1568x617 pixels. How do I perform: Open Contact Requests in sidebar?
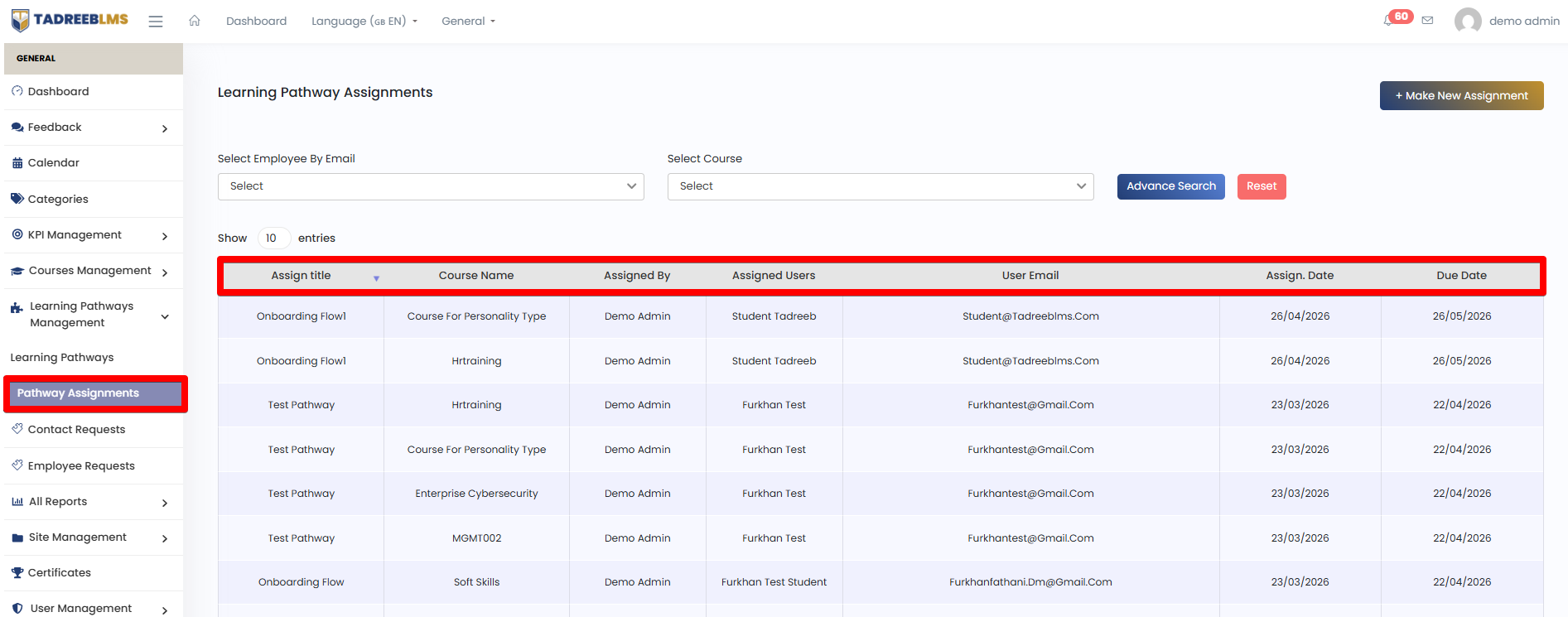tap(76, 429)
